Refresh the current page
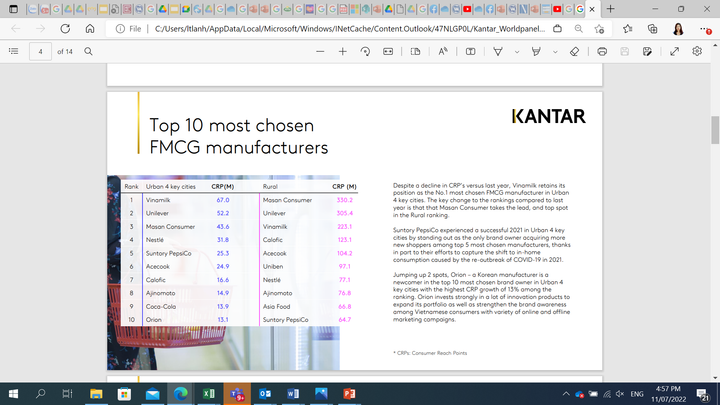The height and width of the screenshot is (405, 720). 65,29
